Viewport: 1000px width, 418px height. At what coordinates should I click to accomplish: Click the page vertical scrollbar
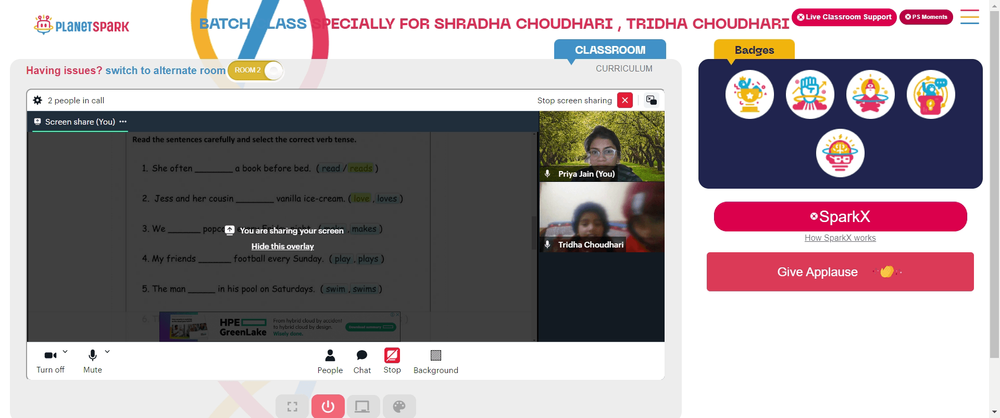[x=996, y=182]
